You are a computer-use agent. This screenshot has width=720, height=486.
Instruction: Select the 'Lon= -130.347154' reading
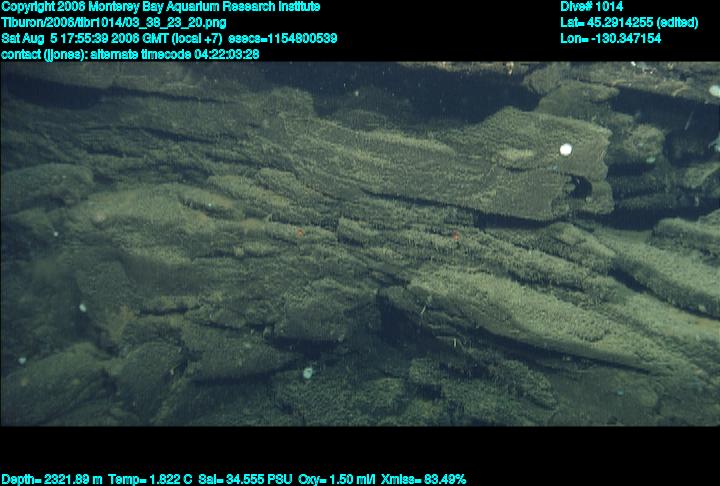pyautogui.click(x=611, y=38)
